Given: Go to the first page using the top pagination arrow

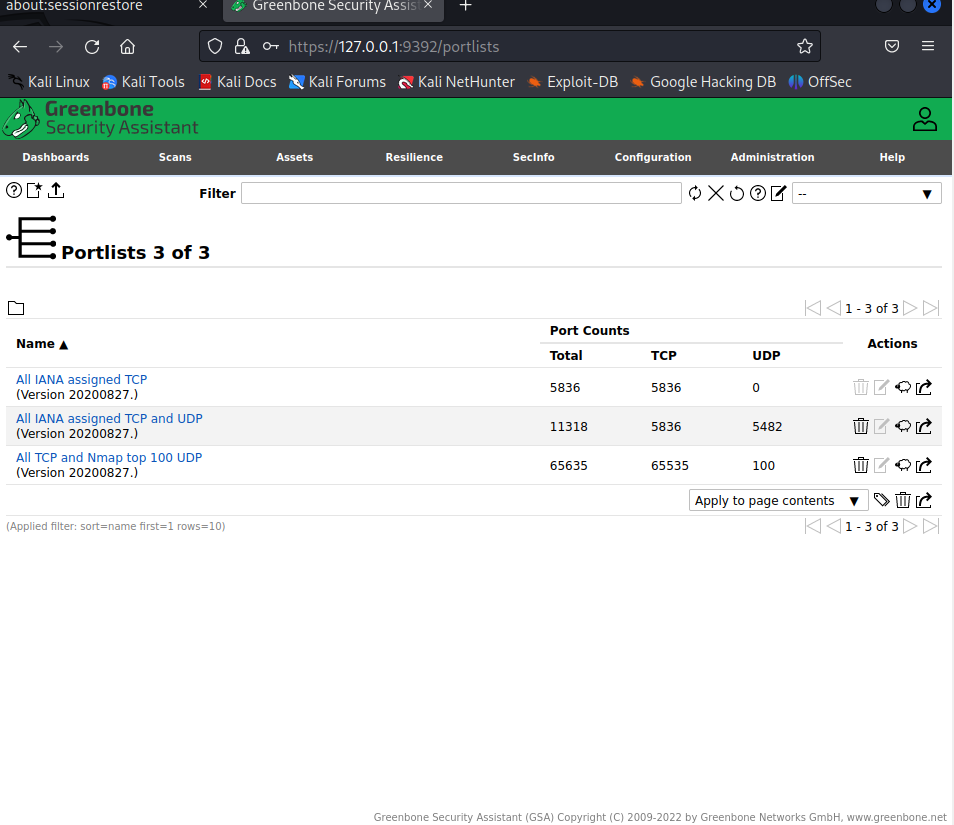Looking at the screenshot, I should (812, 308).
